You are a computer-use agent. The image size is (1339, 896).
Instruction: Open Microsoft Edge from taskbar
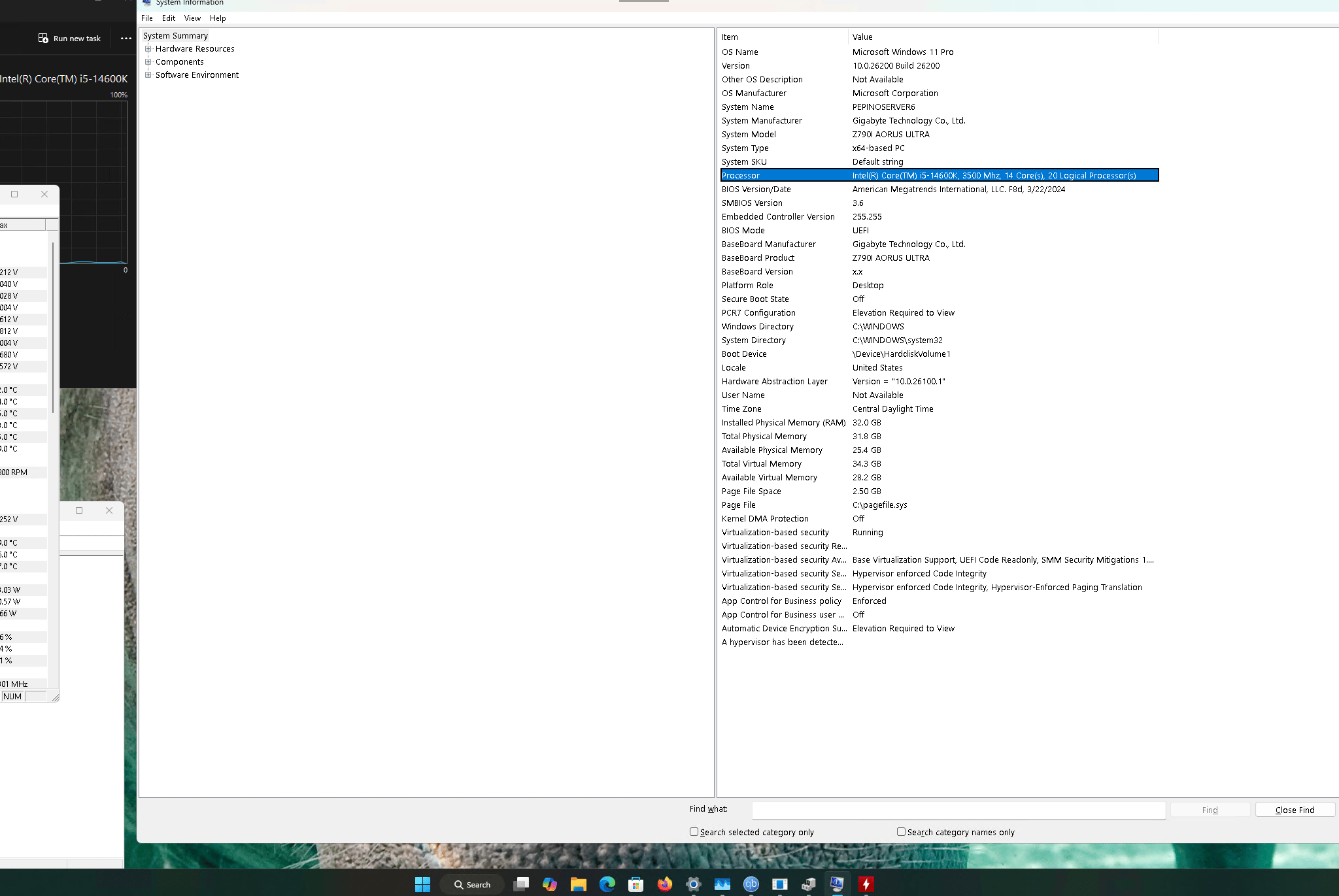607,884
